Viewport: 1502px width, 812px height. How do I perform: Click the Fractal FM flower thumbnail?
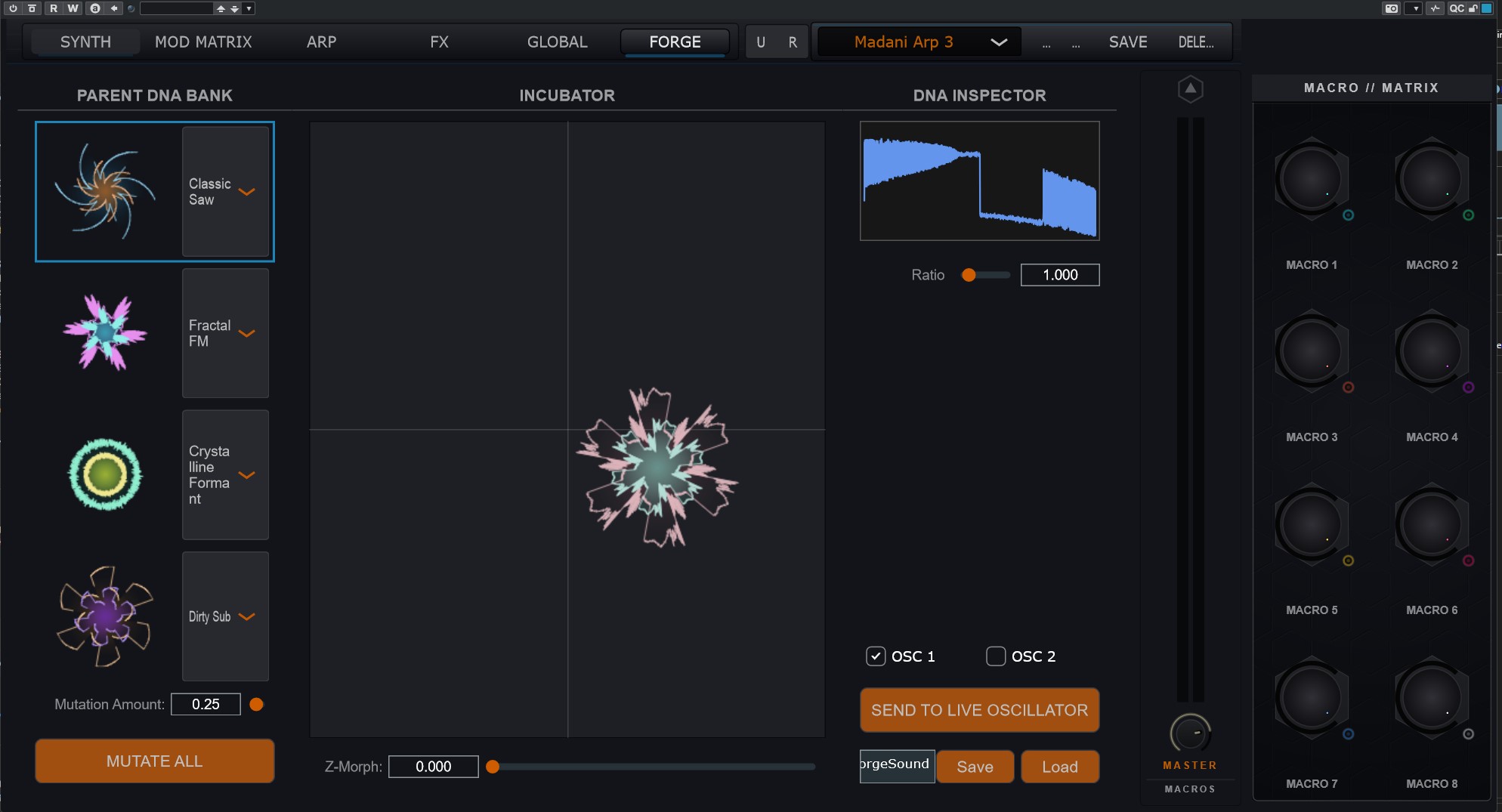[105, 332]
